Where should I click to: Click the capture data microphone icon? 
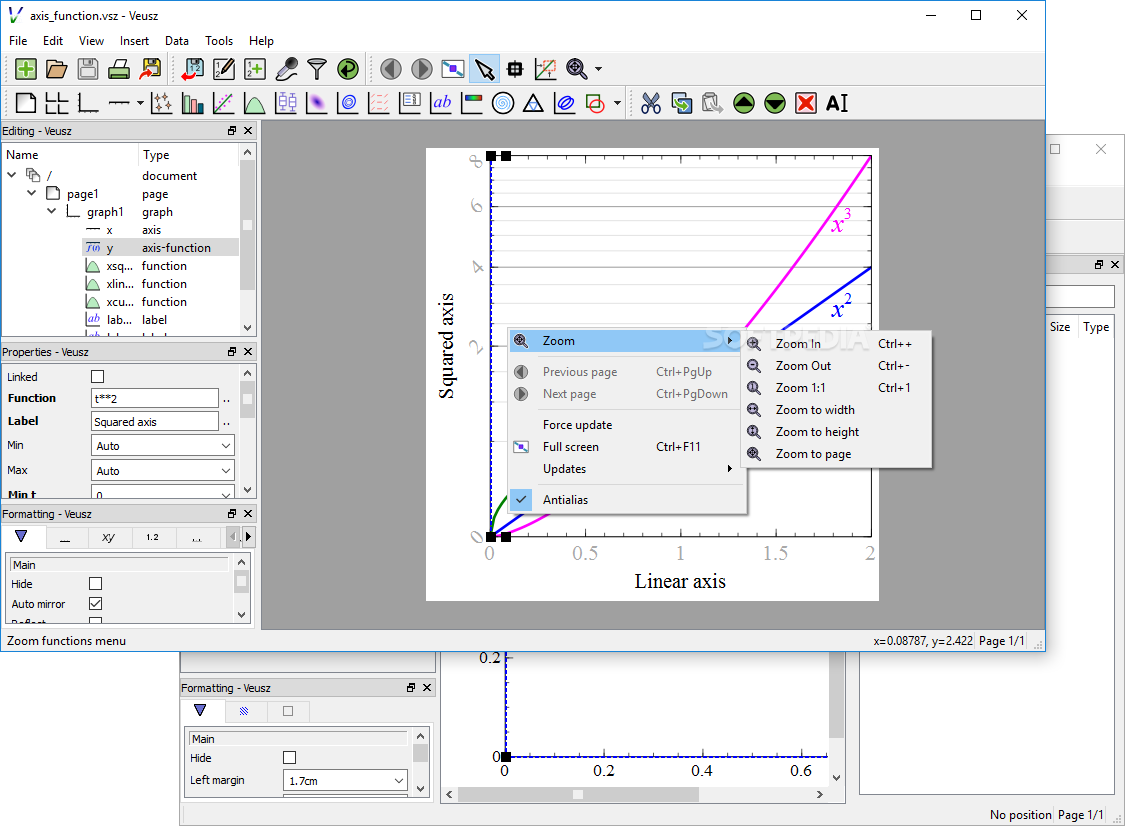286,69
